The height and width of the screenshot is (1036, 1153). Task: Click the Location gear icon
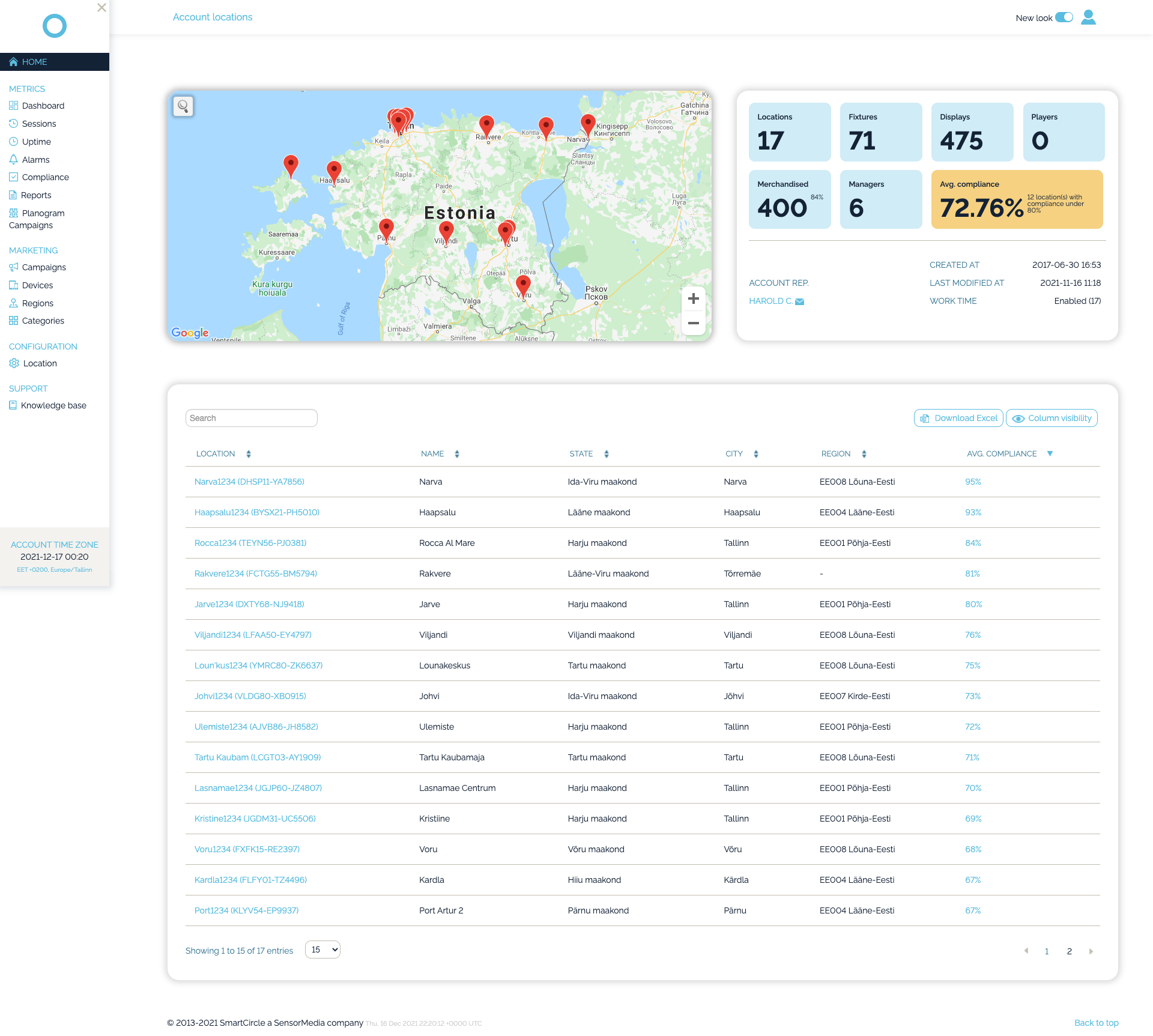14,363
